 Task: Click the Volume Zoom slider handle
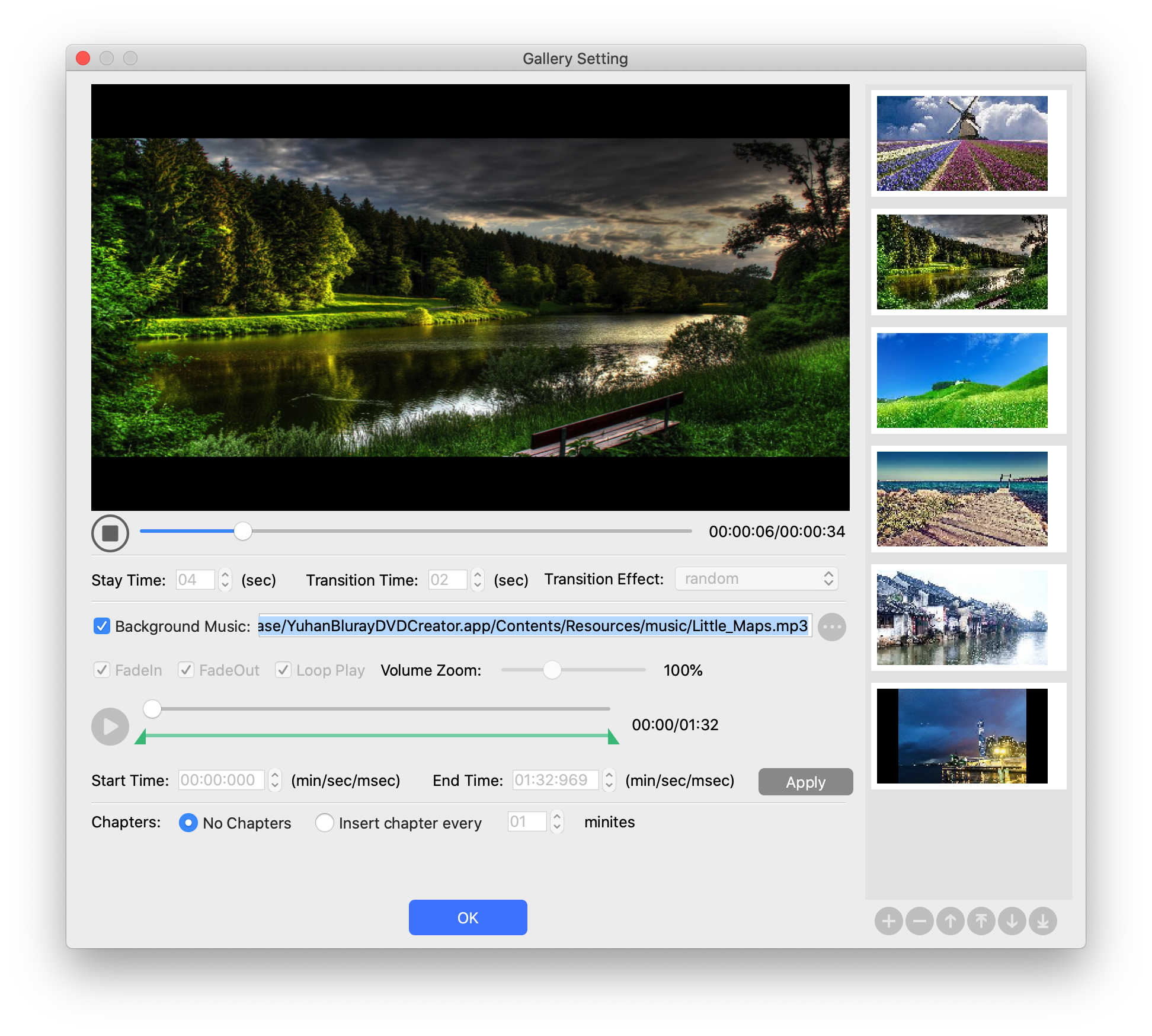[x=552, y=670]
